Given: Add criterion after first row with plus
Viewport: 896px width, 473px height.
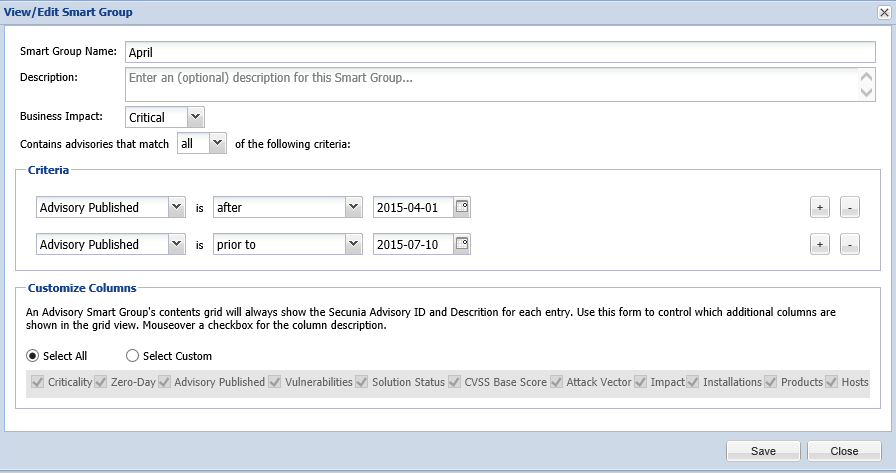Looking at the screenshot, I should click(819, 208).
